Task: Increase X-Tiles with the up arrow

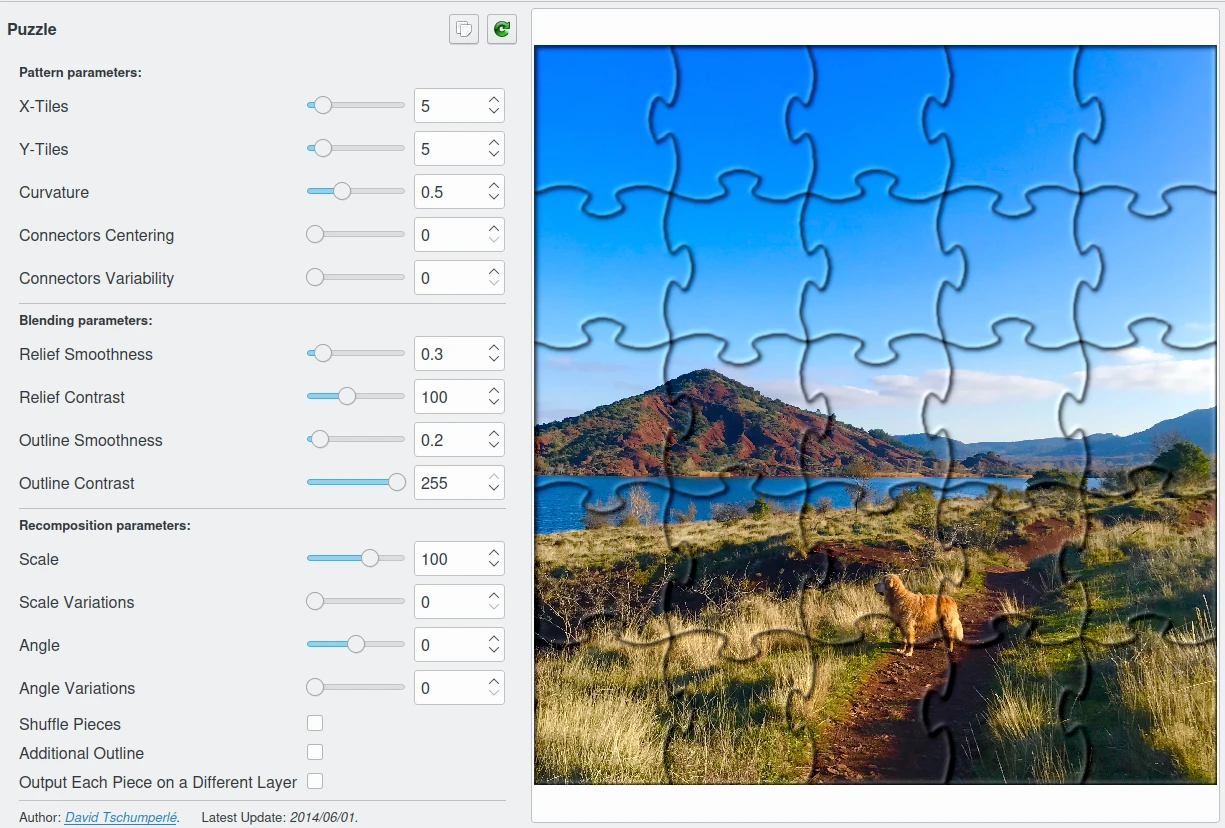Action: (x=494, y=100)
